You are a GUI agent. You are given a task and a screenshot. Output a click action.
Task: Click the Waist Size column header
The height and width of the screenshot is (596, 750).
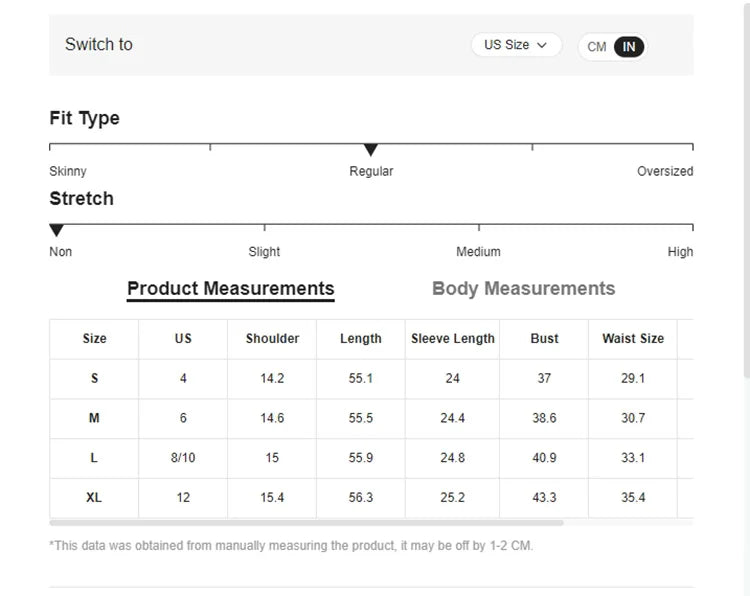(632, 339)
